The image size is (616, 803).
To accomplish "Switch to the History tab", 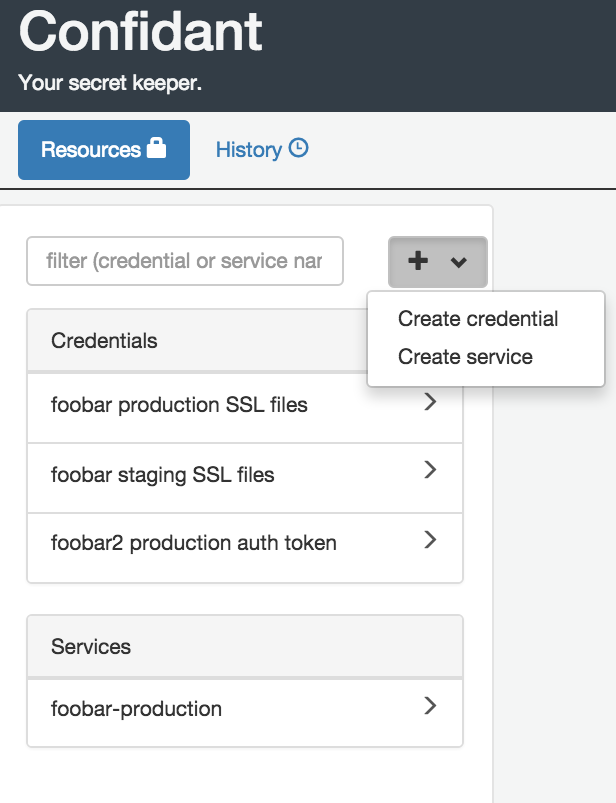I will 262,150.
